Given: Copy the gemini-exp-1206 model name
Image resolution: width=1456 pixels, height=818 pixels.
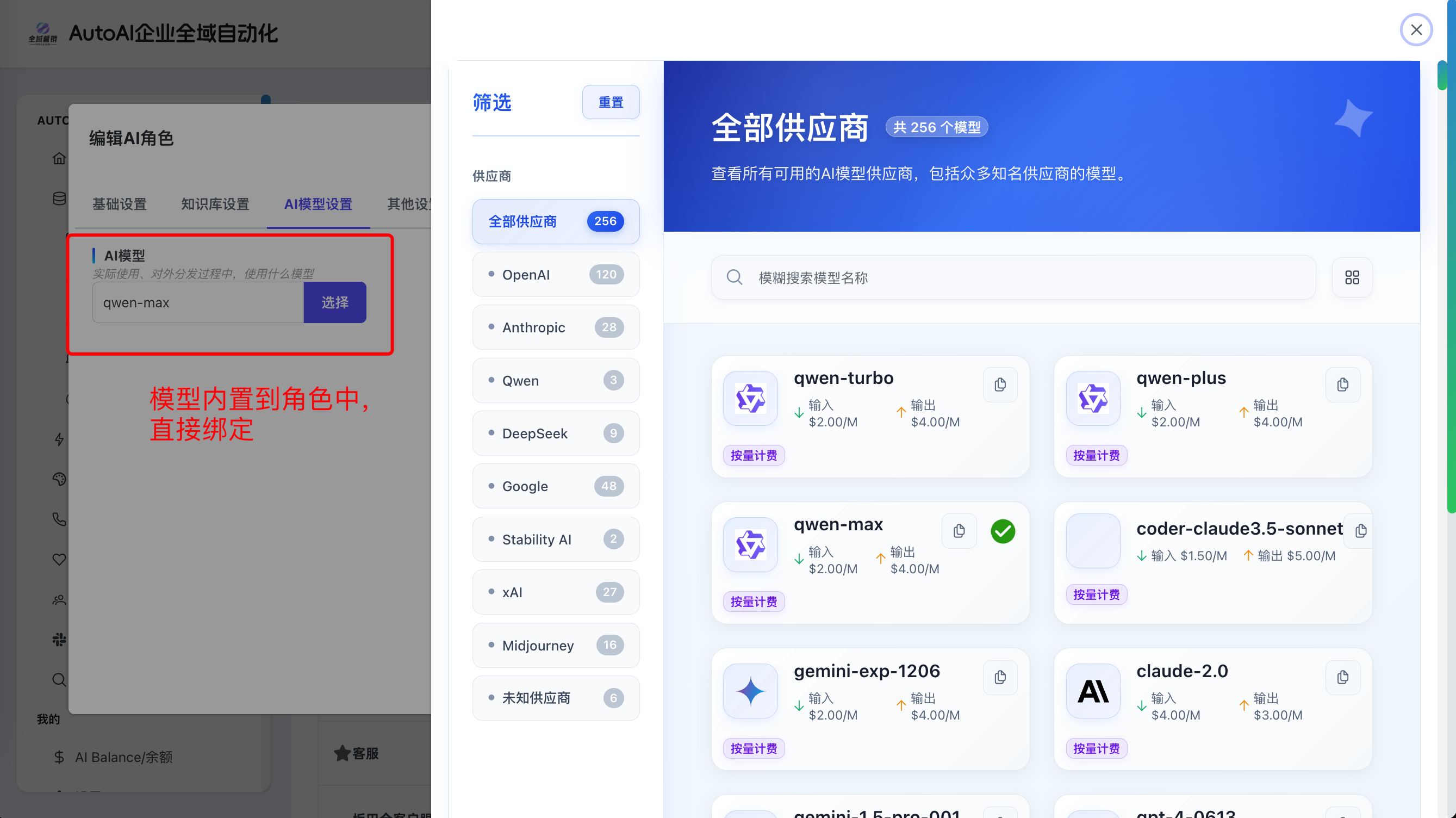Looking at the screenshot, I should (1000, 677).
